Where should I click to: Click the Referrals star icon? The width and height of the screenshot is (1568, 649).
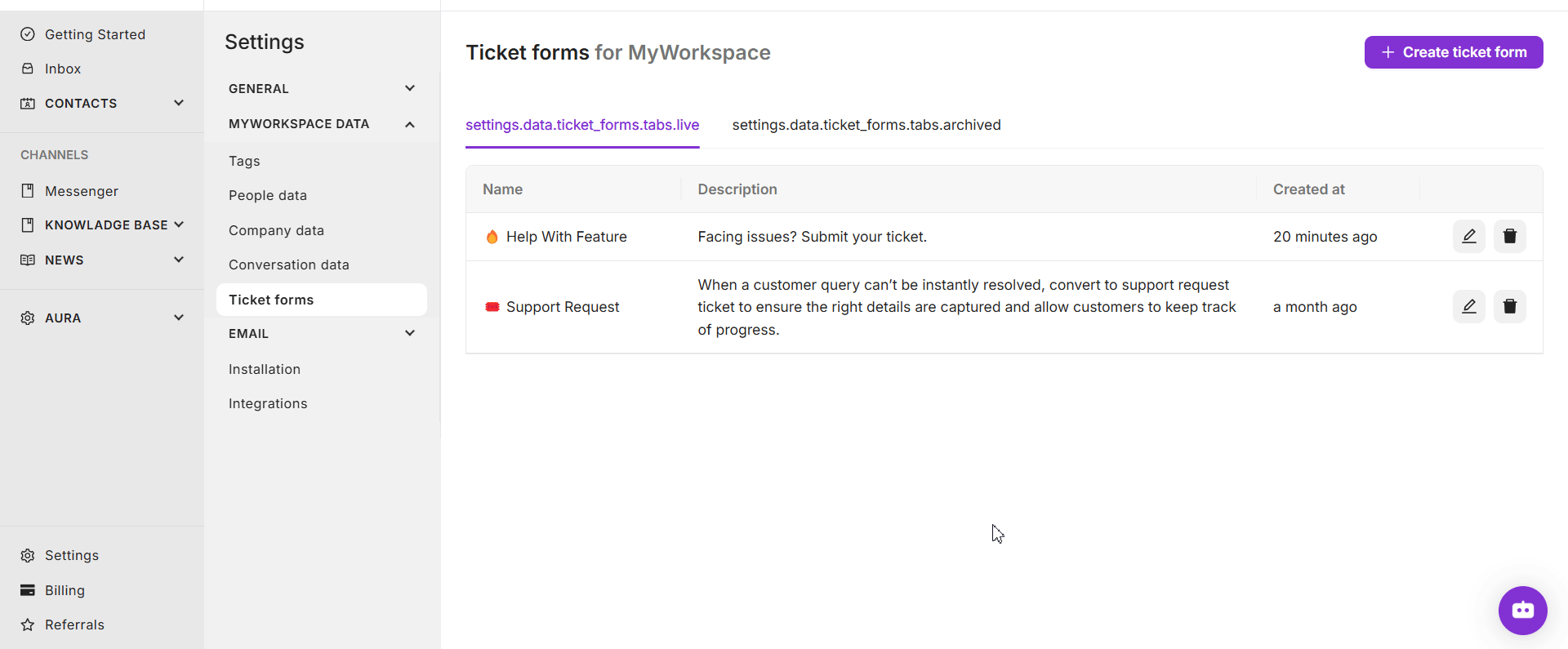click(x=28, y=625)
